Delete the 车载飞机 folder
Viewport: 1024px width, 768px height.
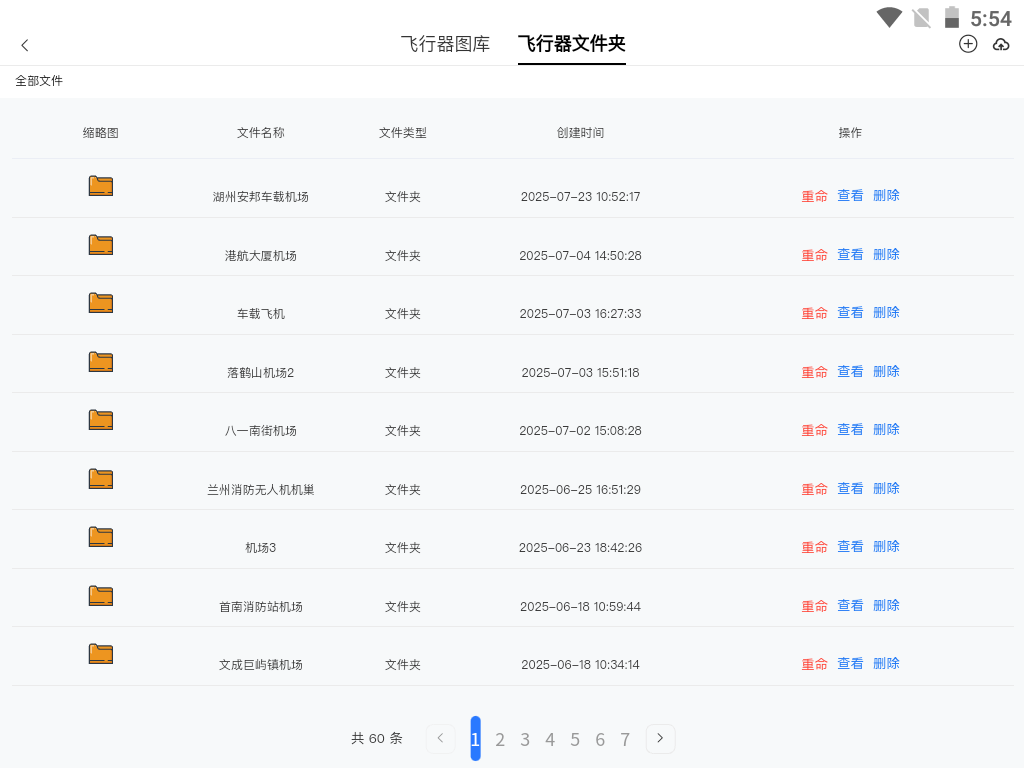[x=886, y=312]
